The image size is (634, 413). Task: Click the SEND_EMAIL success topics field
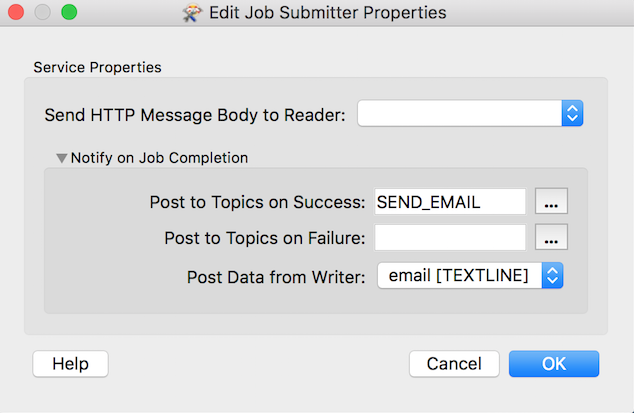450,201
